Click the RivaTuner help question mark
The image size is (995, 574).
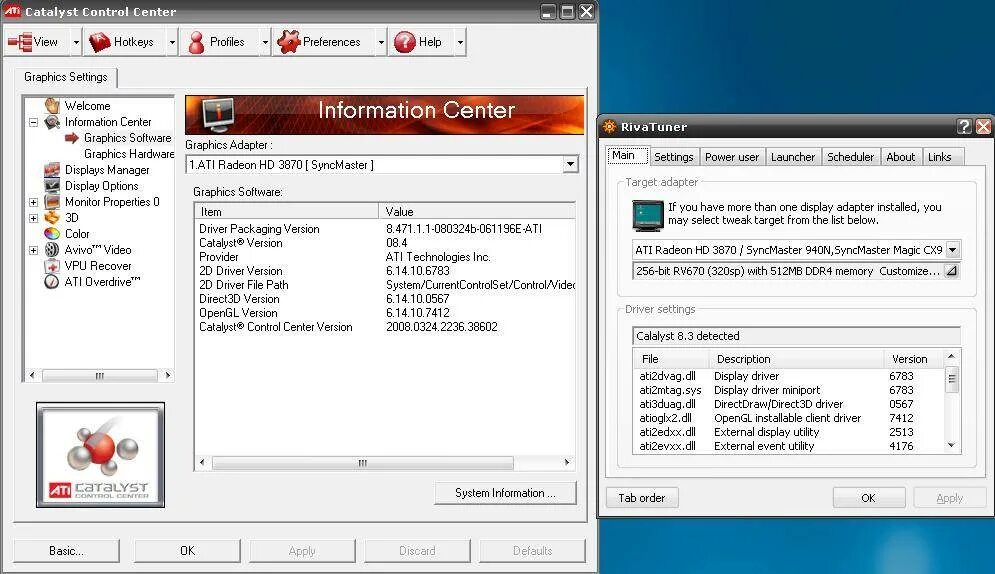coord(964,126)
